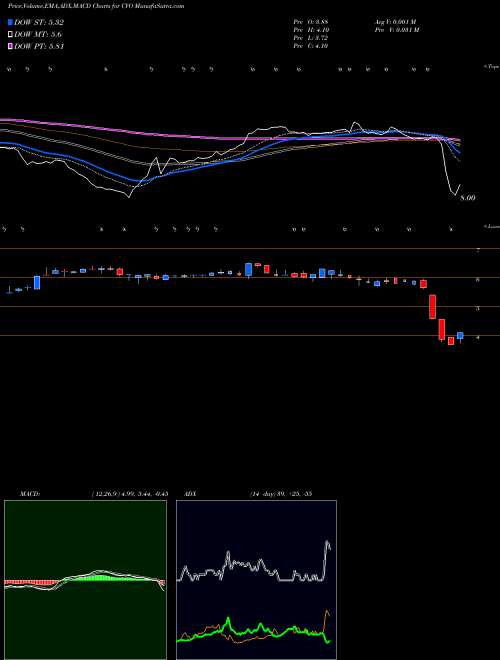Click the Avg V: 0.001 M value
Screen dimensions: 500x660
[395, 22]
